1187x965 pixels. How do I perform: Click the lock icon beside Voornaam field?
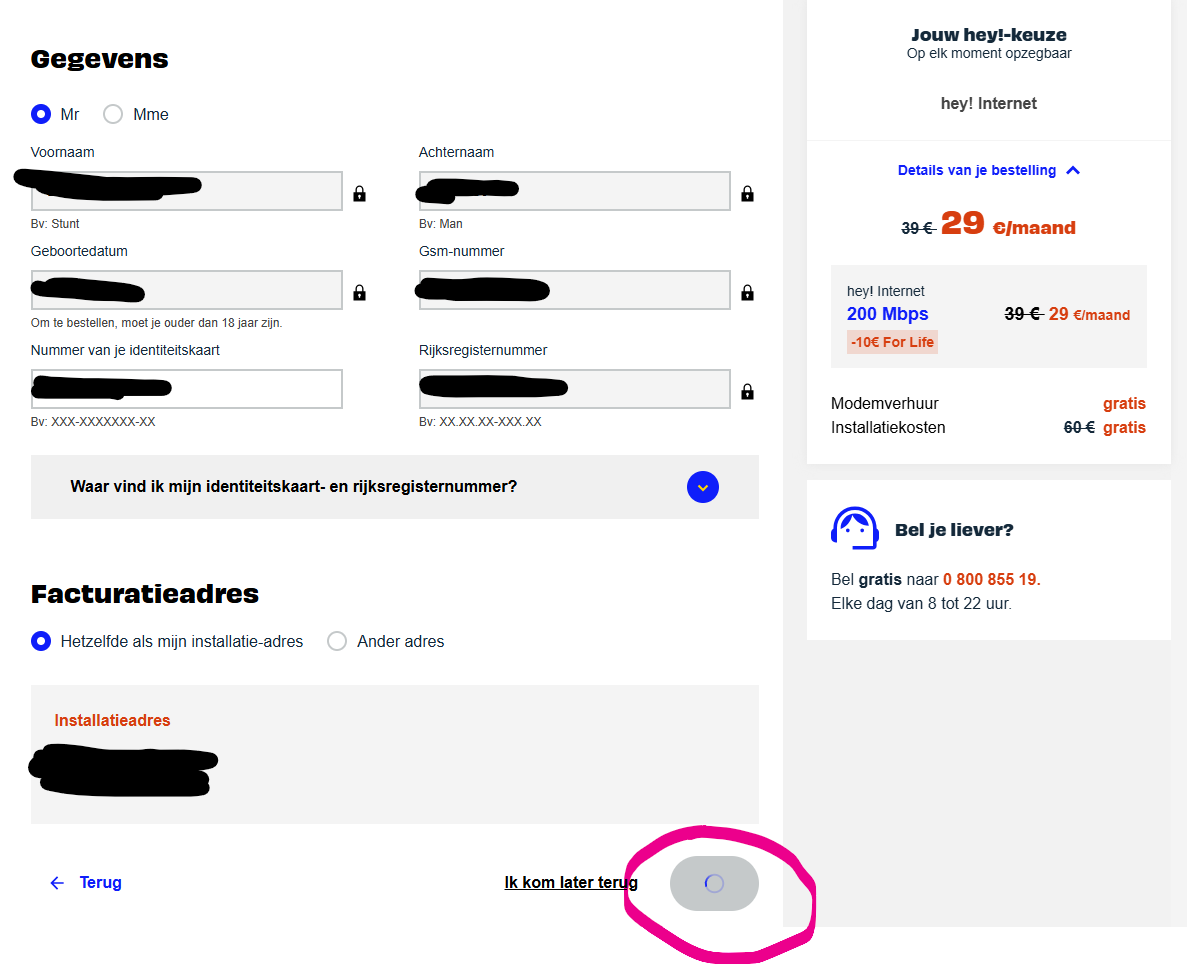click(359, 194)
